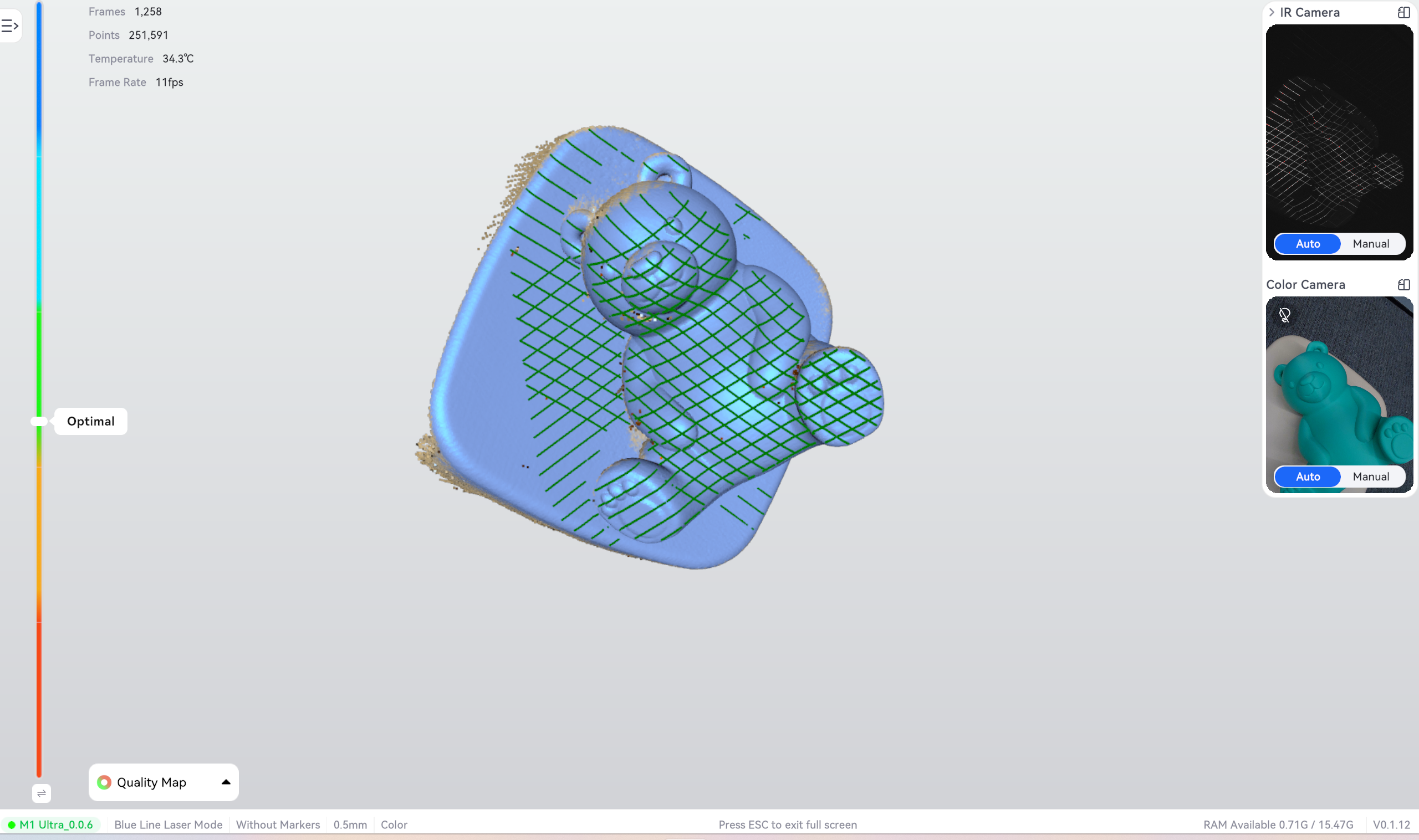The height and width of the screenshot is (840, 1419).
Task: Click the Color Camera pop-out window icon
Action: [x=1403, y=285]
